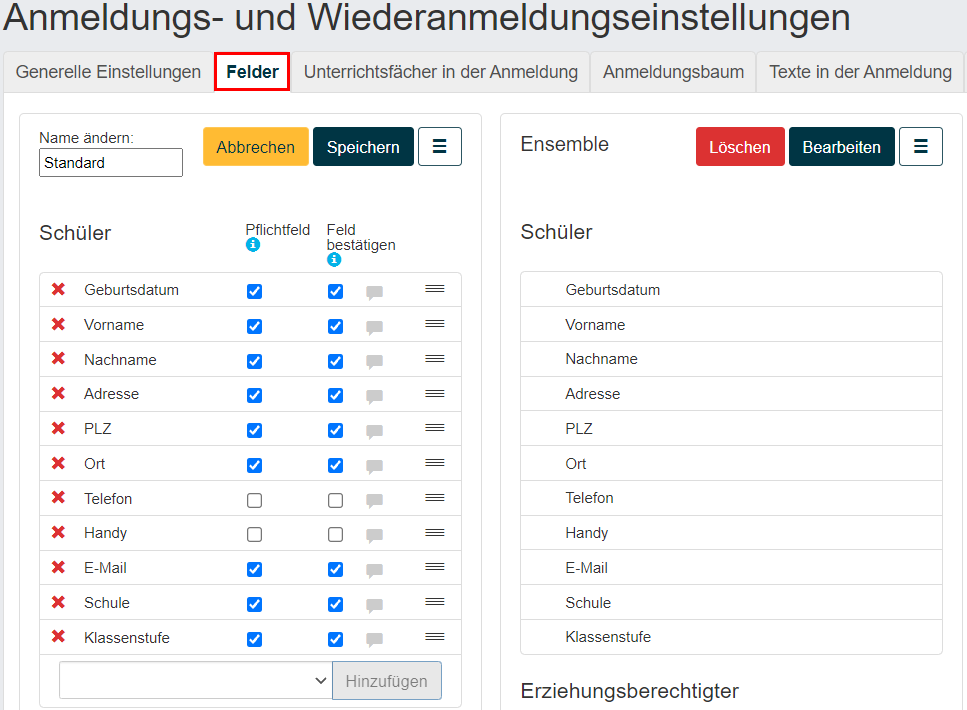This screenshot has width=967, height=710.
Task: Remove the E-Mail field via red X
Action: [x=59, y=567]
